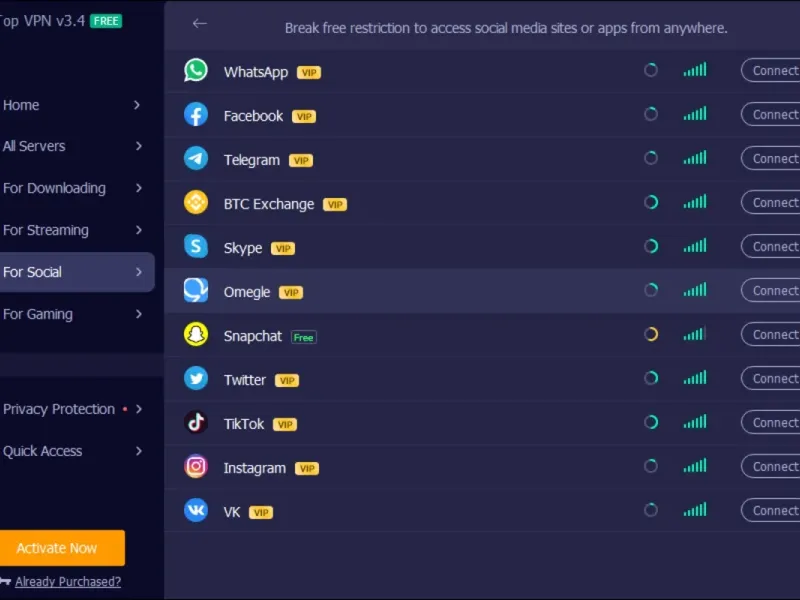Expand the Privacy Protection chevron
The image size is (800, 600).
coord(138,409)
